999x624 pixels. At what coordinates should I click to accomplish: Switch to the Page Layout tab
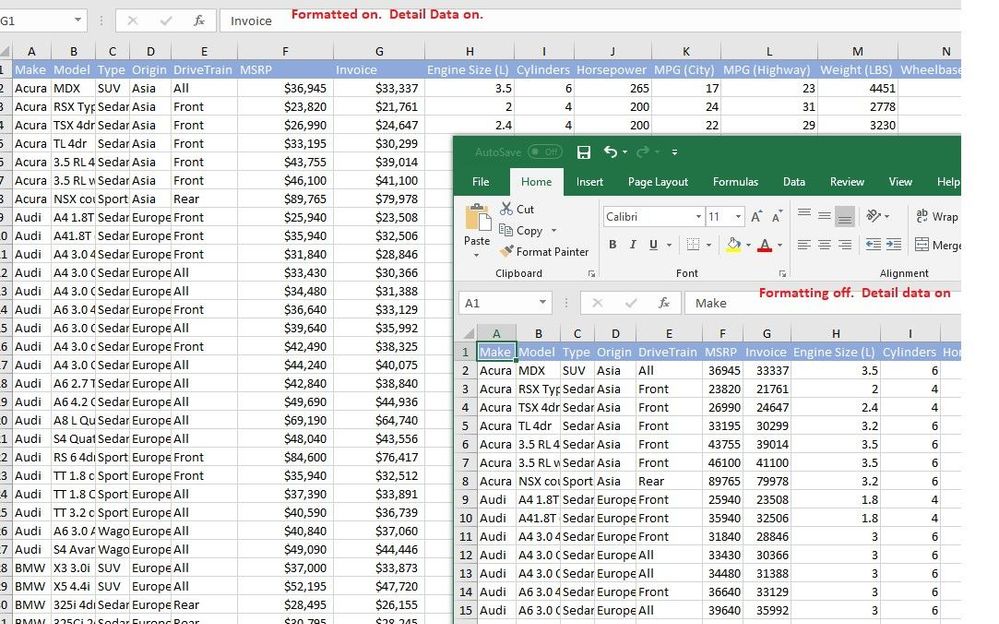click(x=658, y=182)
